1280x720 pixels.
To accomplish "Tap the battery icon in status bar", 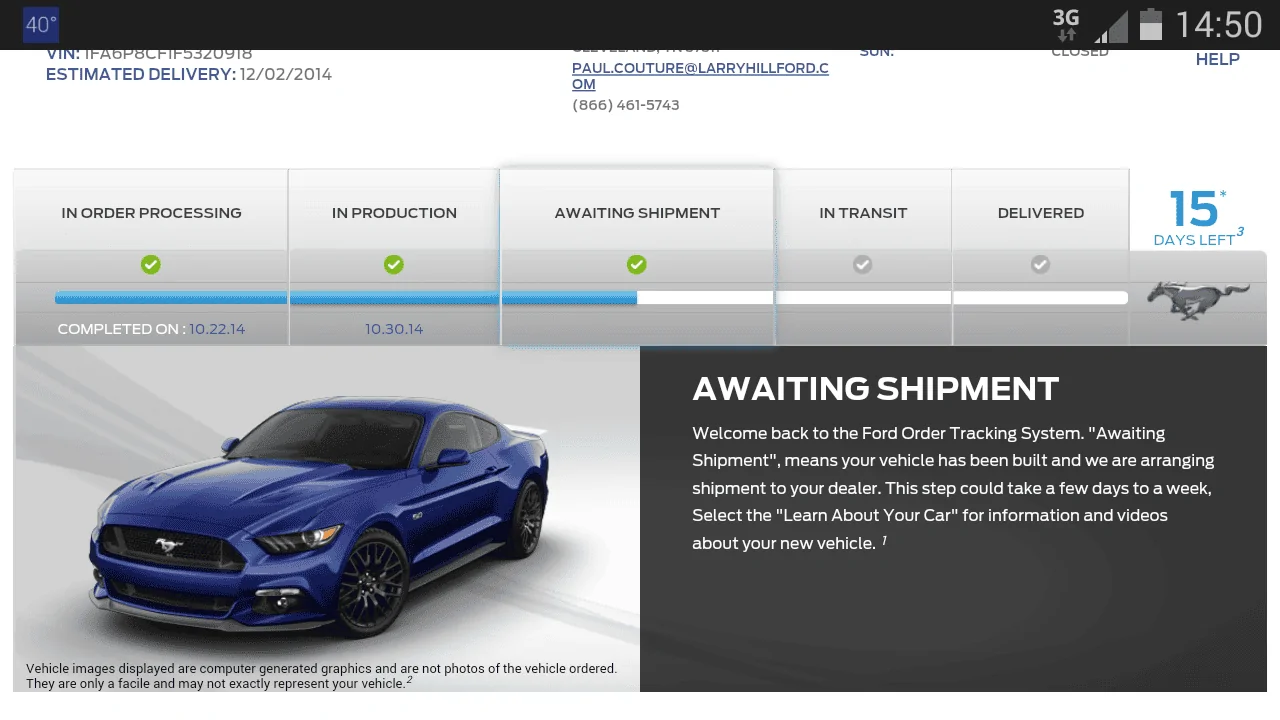I will coord(1151,25).
